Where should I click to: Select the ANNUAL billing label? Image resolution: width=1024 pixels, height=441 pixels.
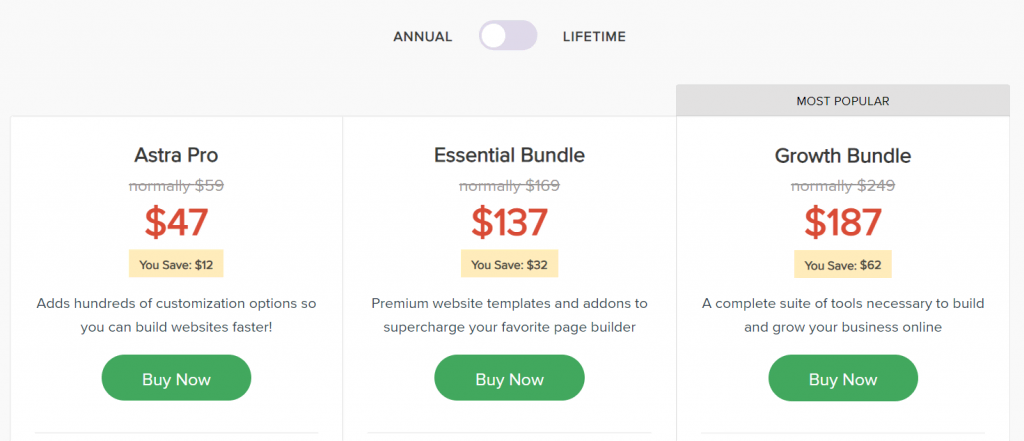pos(422,37)
